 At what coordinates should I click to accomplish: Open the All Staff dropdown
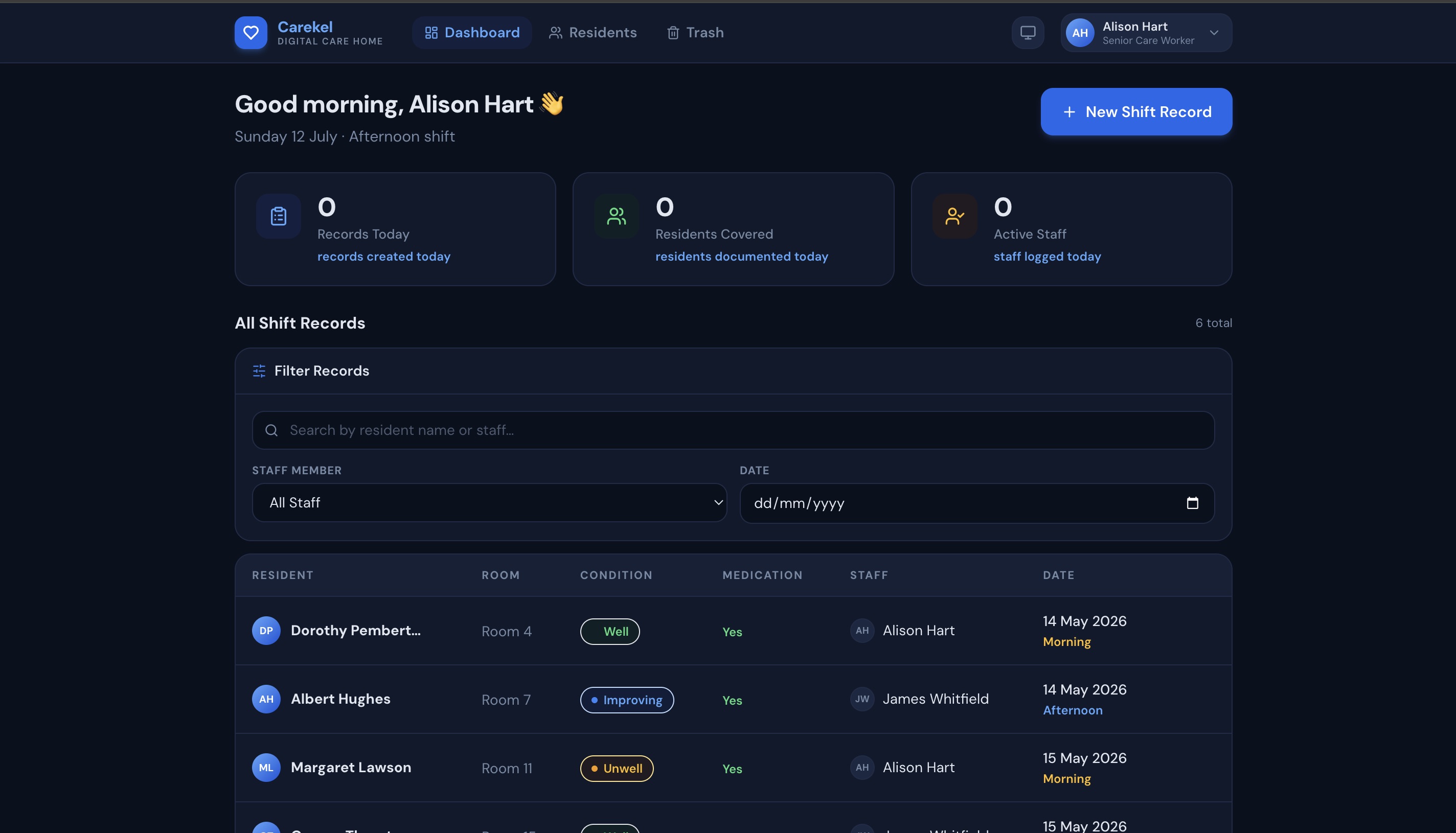click(x=489, y=503)
